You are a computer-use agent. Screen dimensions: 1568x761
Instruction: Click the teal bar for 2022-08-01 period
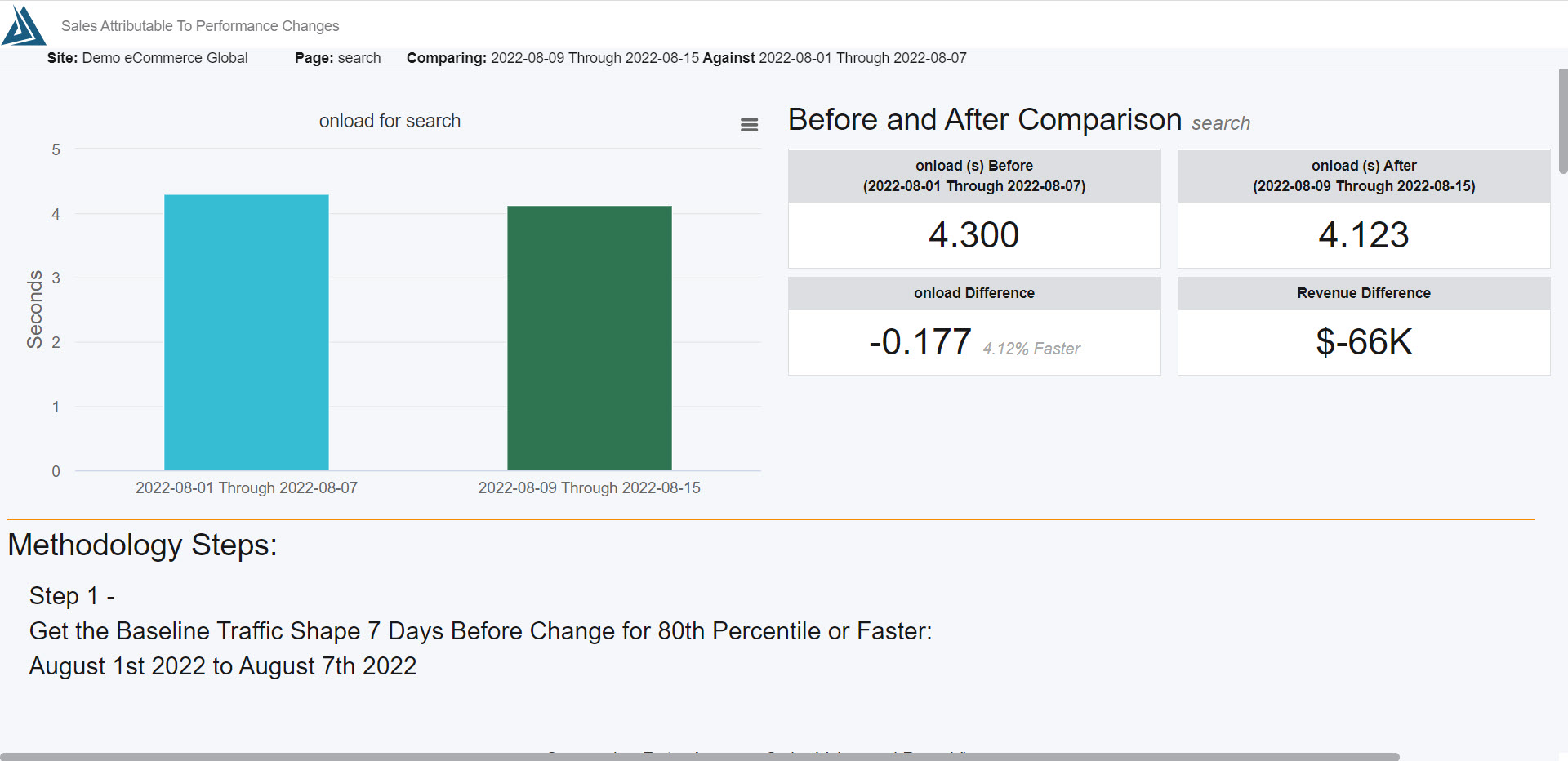click(247, 332)
